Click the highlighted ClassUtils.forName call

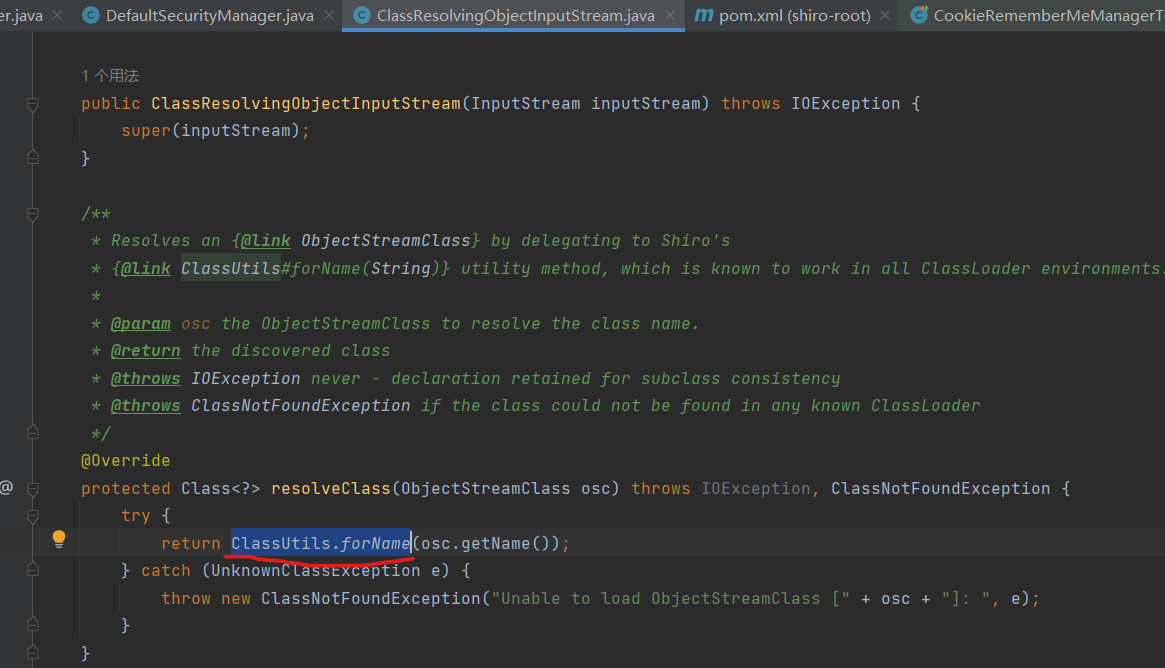(321, 543)
